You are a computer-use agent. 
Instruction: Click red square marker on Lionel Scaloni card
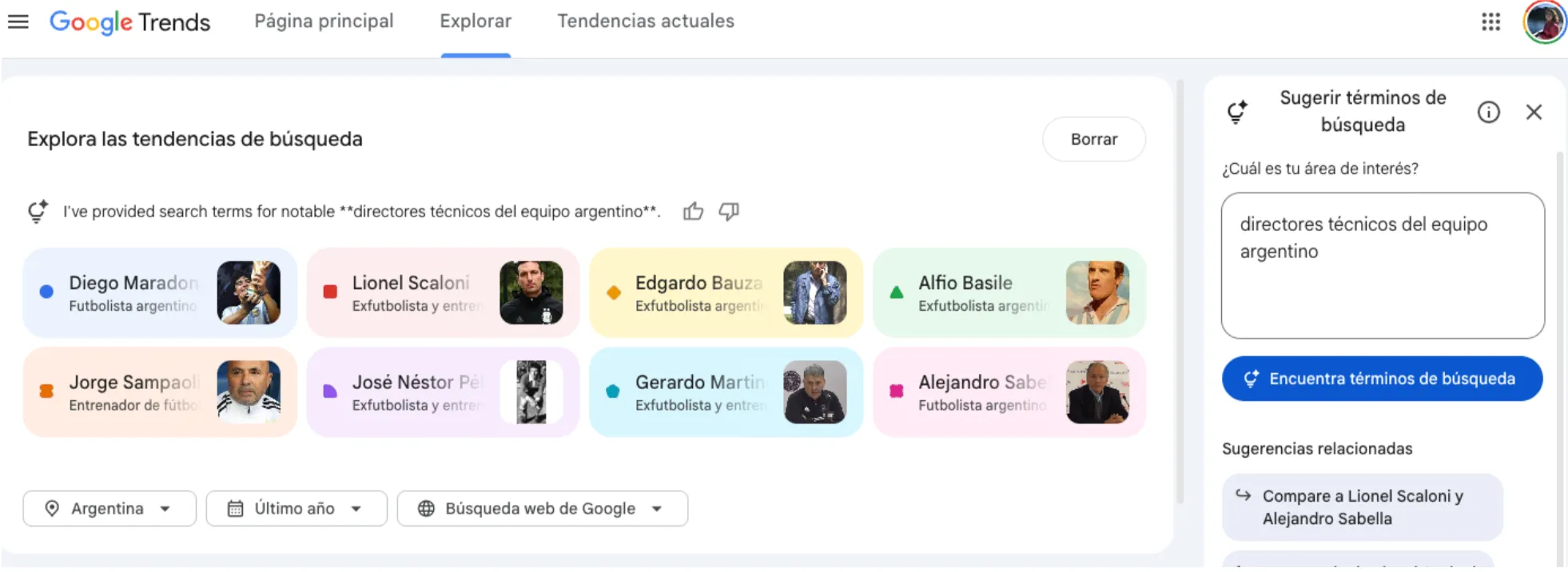point(329,292)
